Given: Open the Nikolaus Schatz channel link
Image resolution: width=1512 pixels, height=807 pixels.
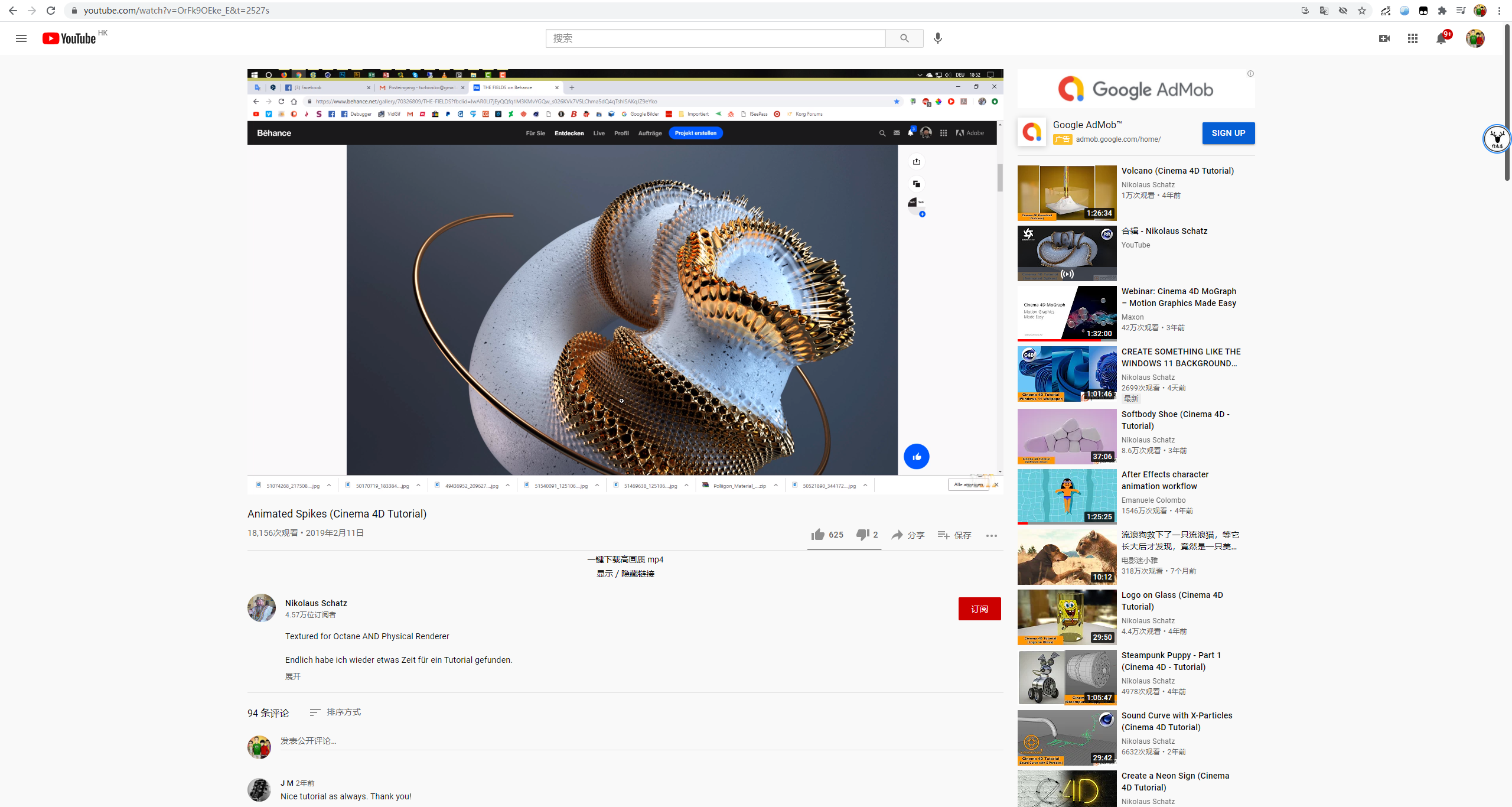Looking at the screenshot, I should click(316, 603).
